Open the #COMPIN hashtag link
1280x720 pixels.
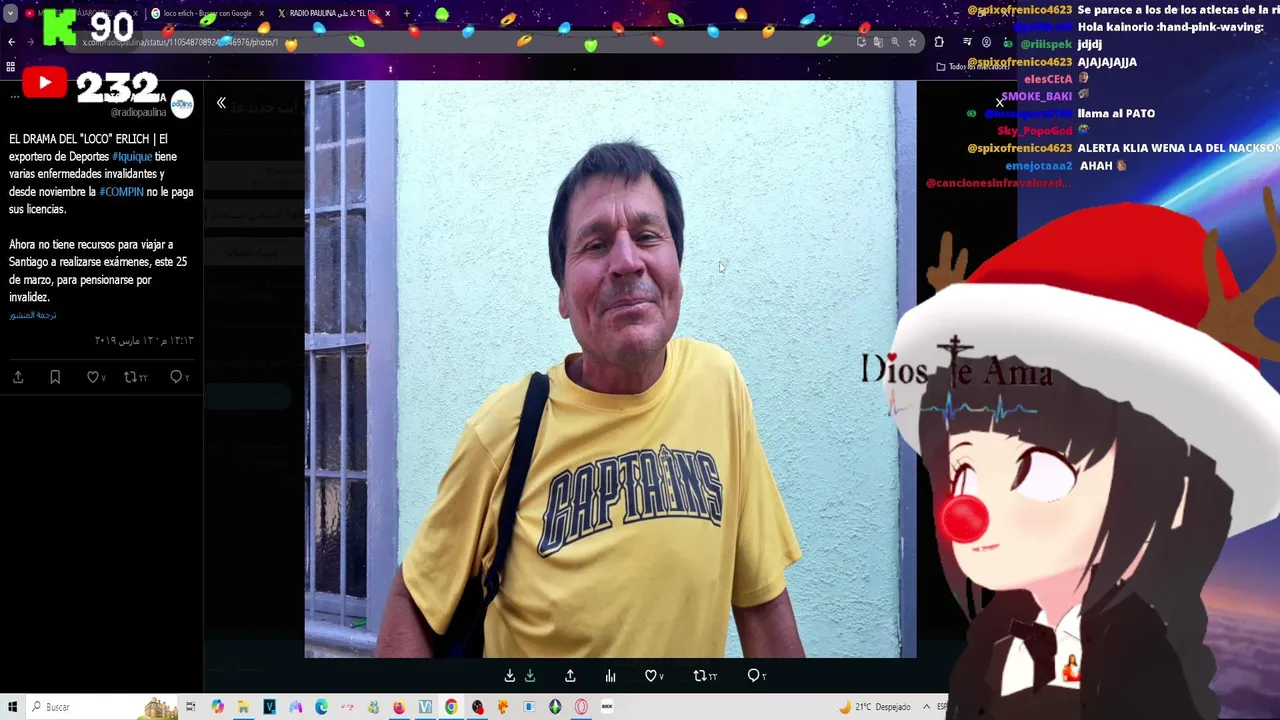coord(121,192)
